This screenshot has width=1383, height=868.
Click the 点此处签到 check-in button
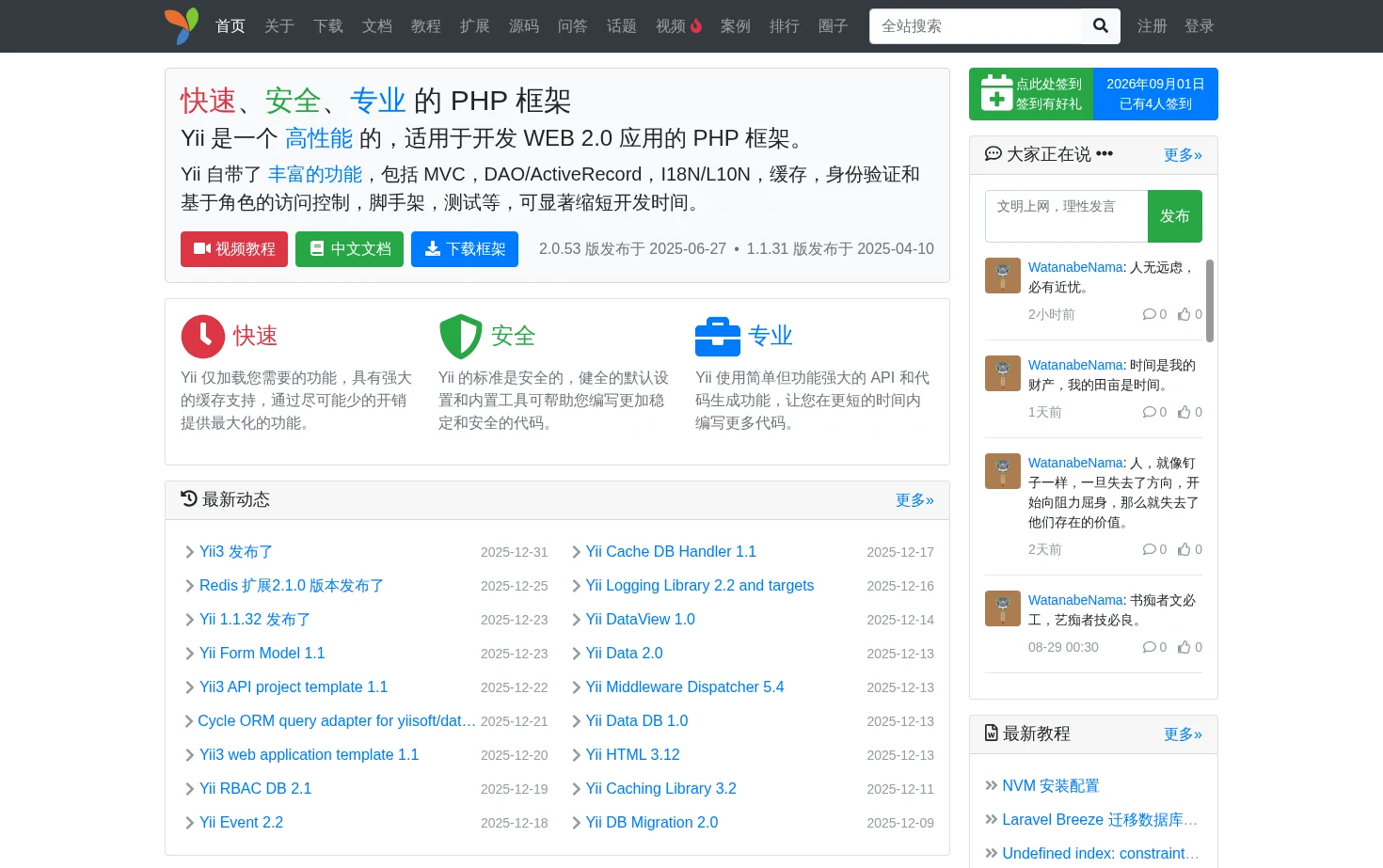tap(1031, 94)
